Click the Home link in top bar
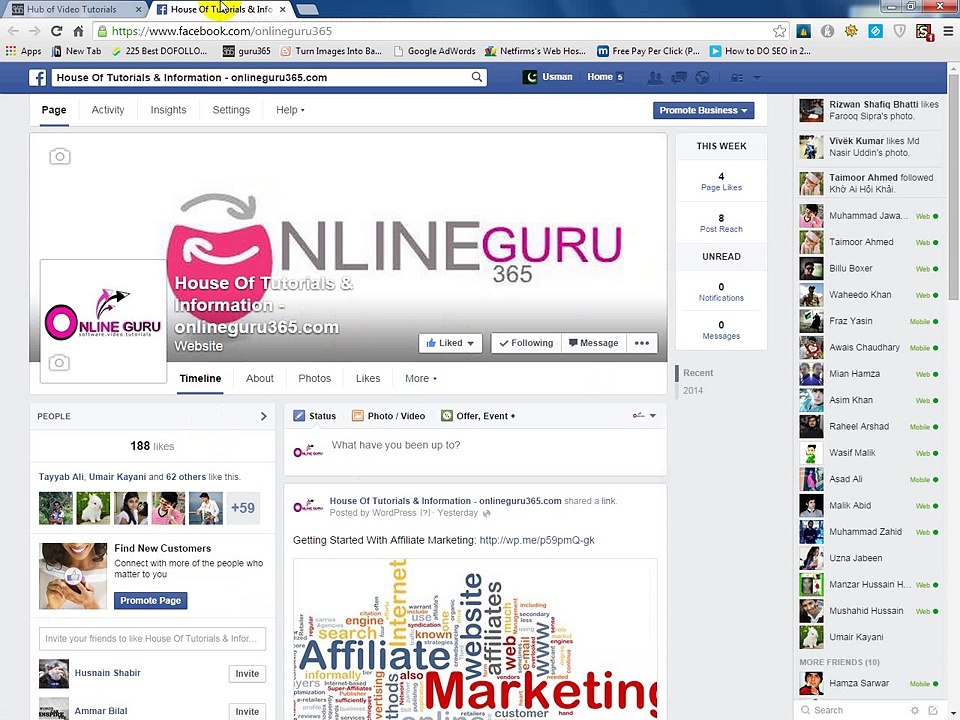This screenshot has width=960, height=720. click(x=599, y=77)
